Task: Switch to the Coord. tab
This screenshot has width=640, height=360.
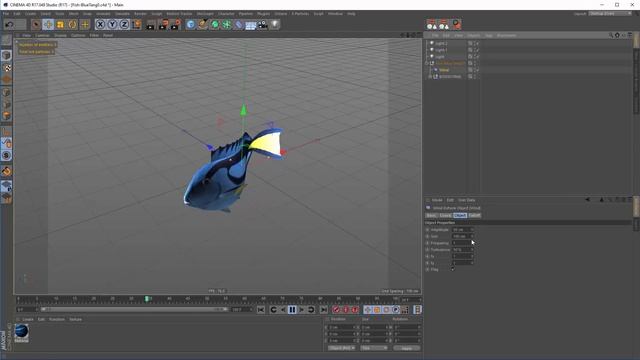Action: pos(445,215)
